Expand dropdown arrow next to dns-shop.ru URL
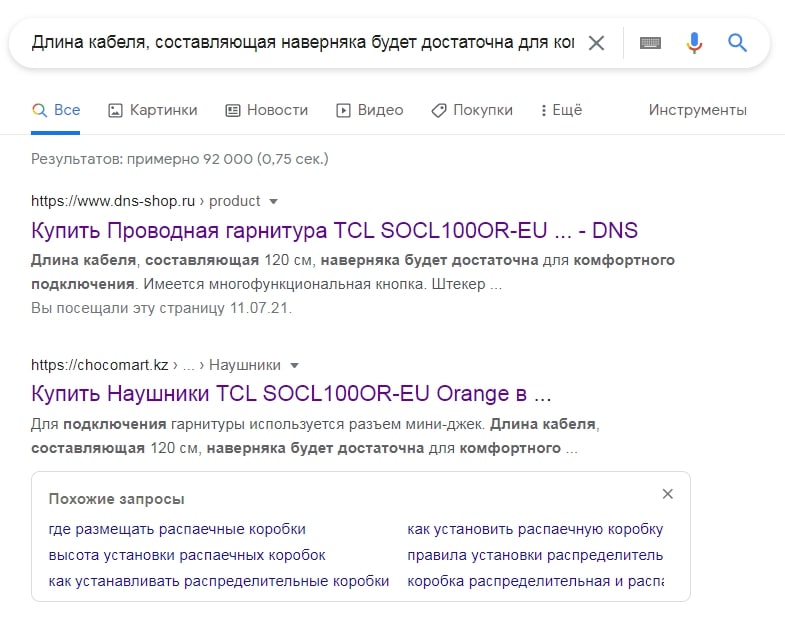Image resolution: width=785 pixels, height=624 pixels. coord(273,202)
